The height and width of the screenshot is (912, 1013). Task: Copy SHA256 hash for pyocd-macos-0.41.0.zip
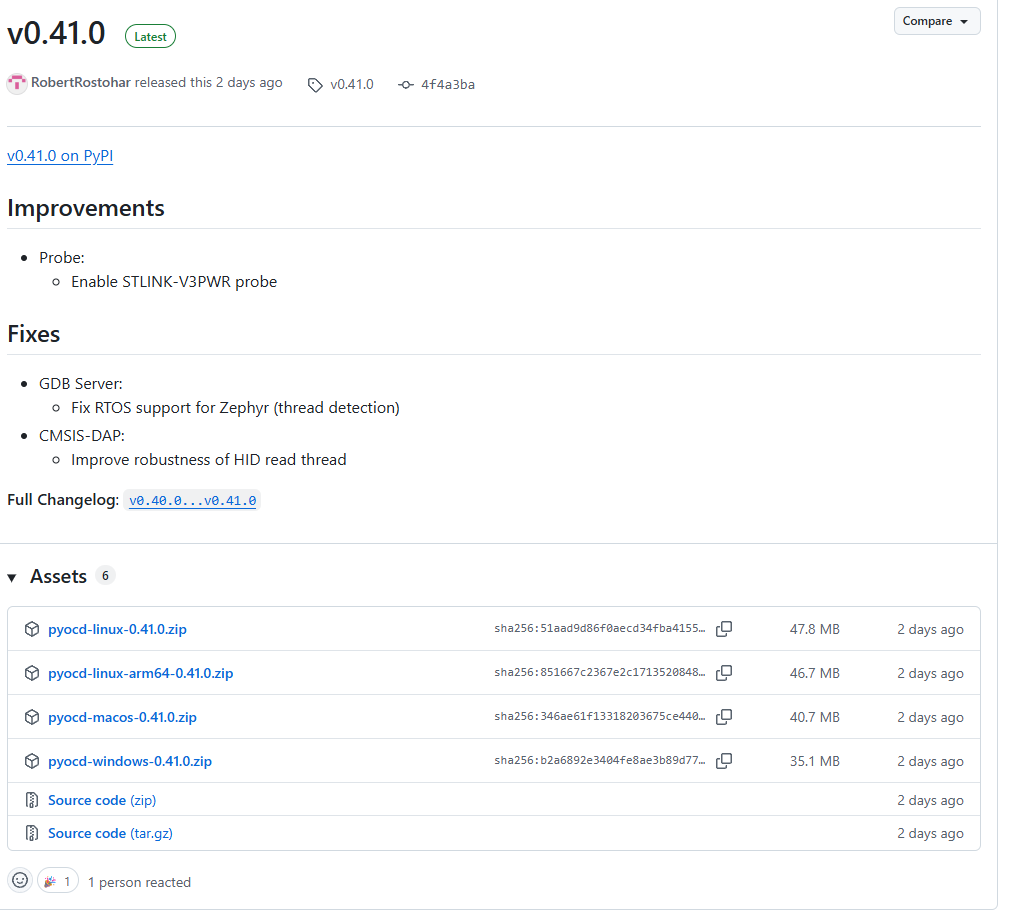coord(724,717)
